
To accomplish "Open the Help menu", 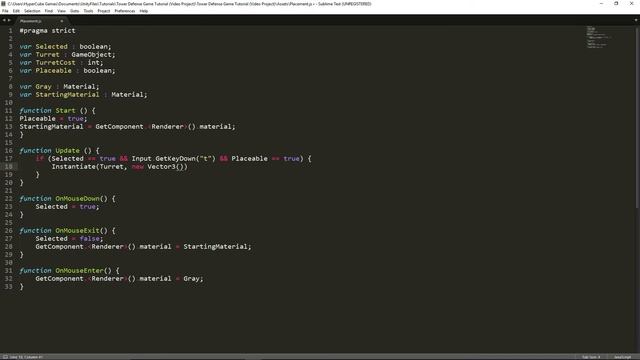I will coord(144,11).
